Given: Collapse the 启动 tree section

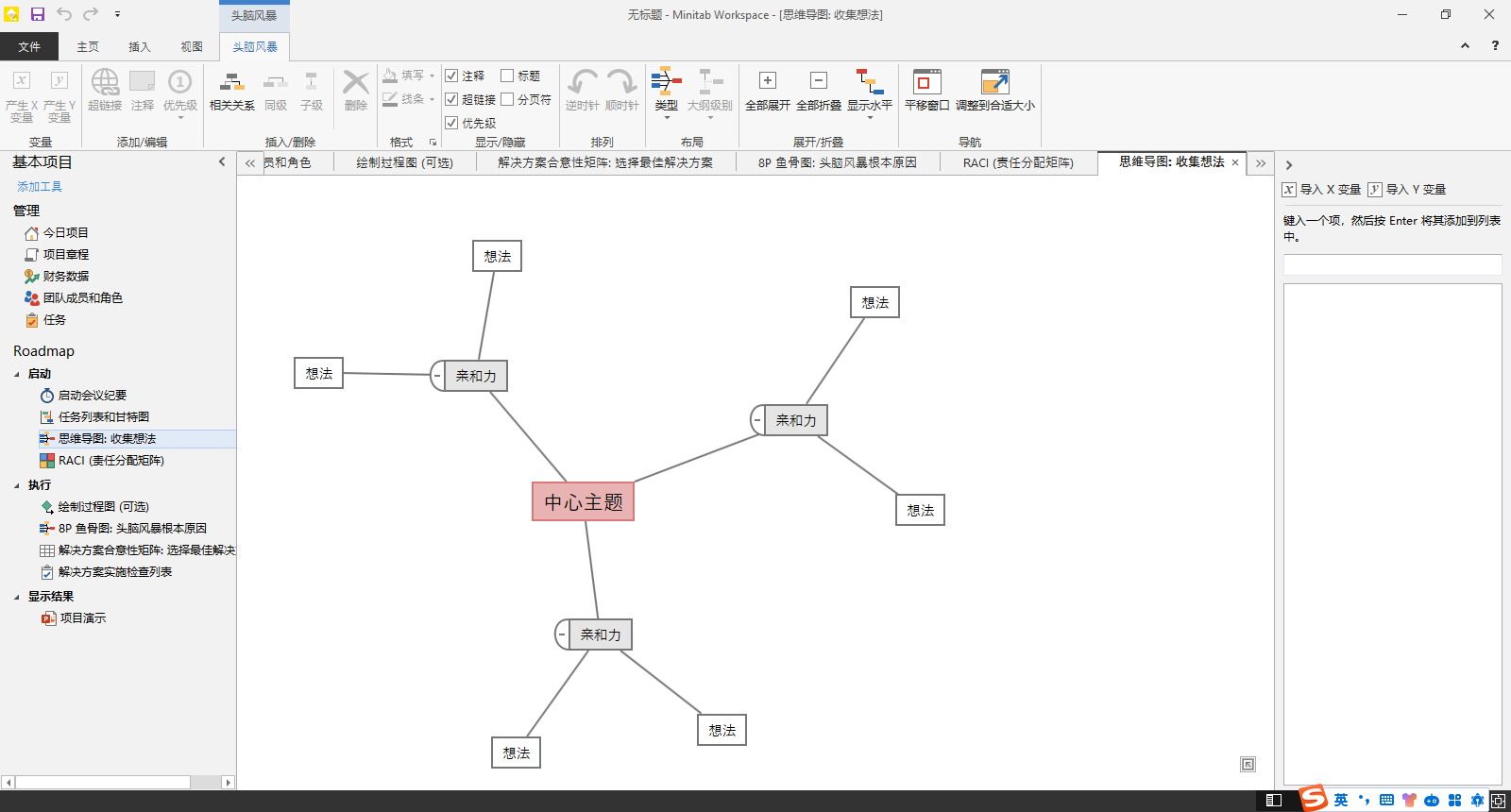Looking at the screenshot, I should 17,374.
